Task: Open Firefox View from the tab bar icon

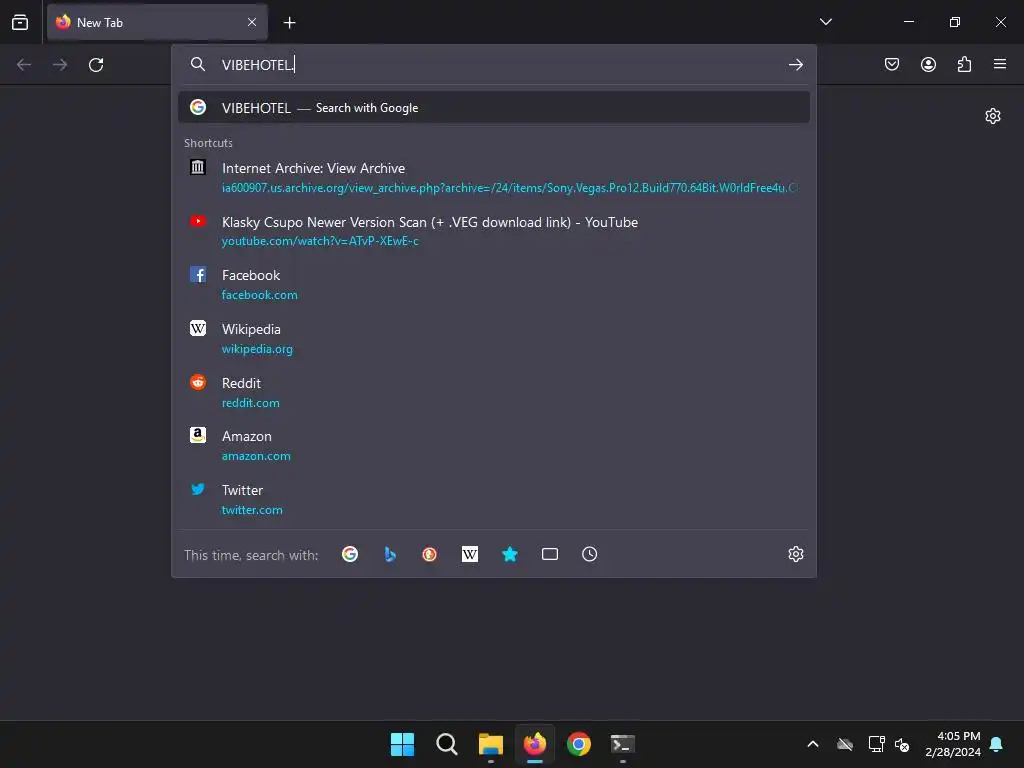Action: [20, 22]
